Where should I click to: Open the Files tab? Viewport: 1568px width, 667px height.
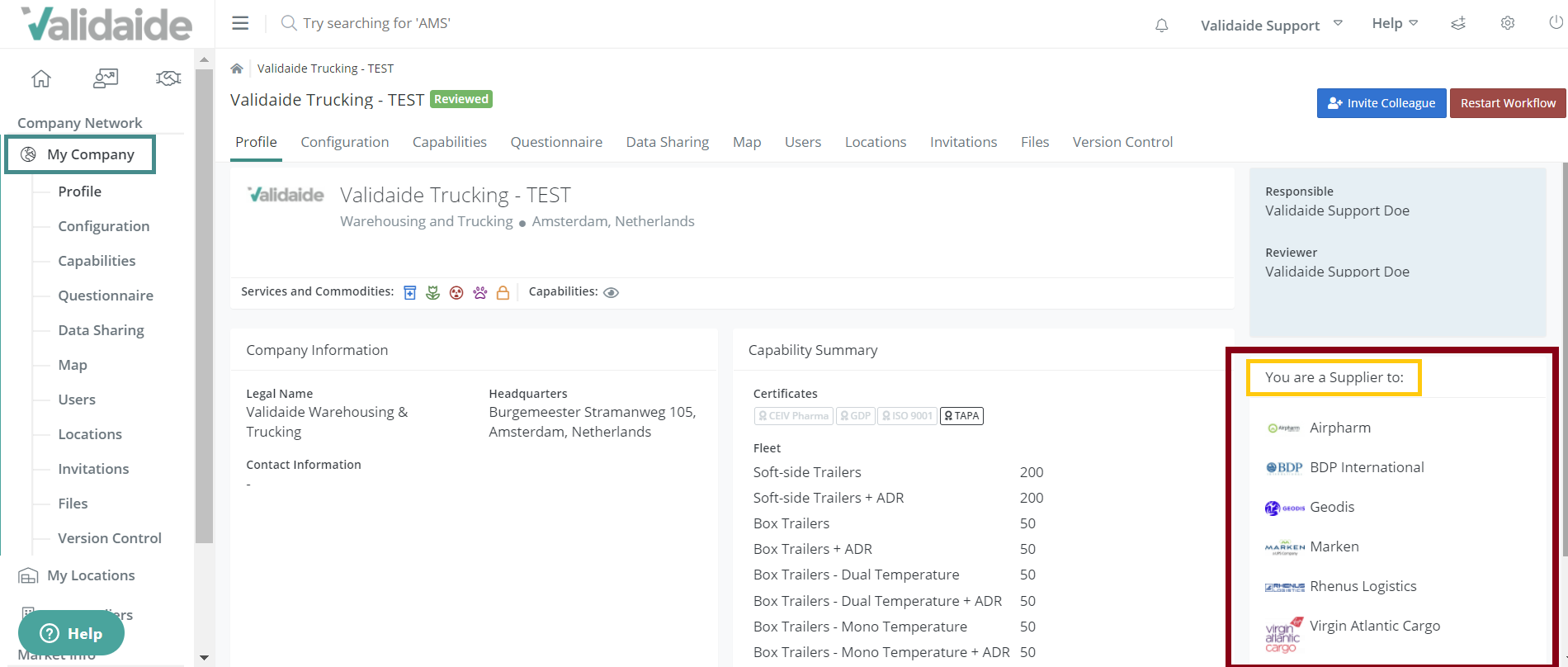pyautogui.click(x=1035, y=142)
